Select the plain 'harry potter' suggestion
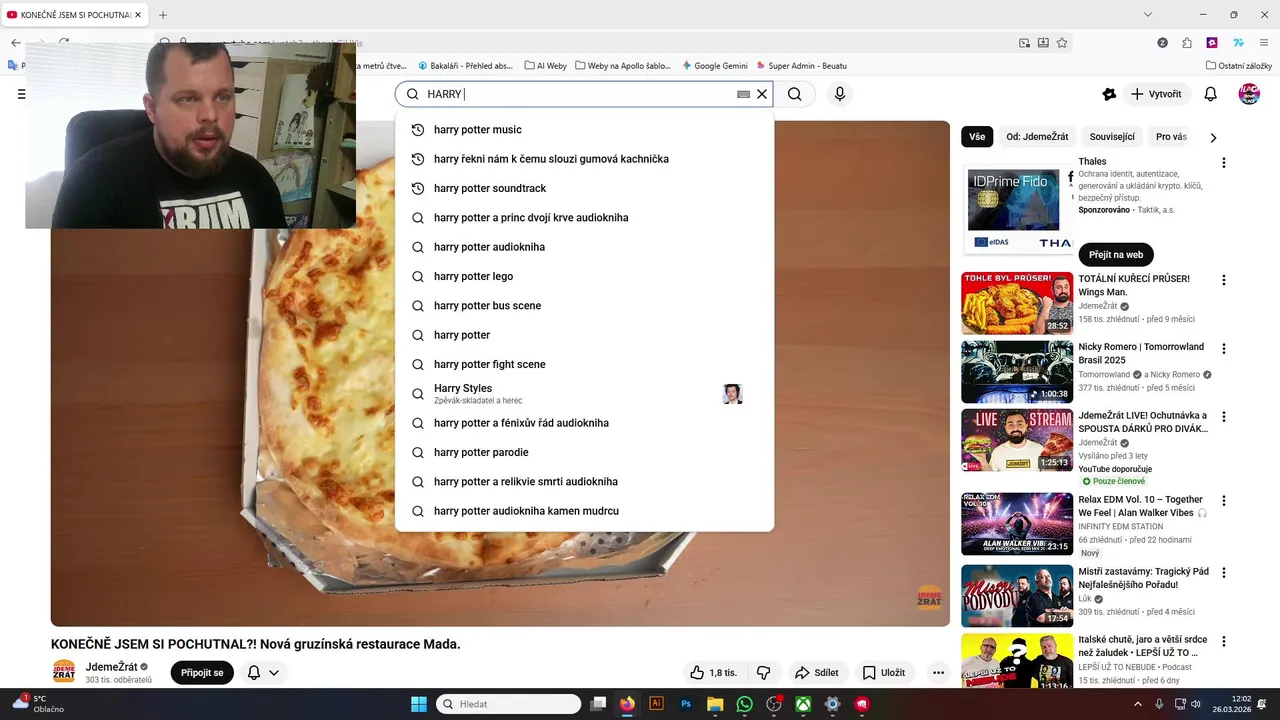The image size is (1280, 720). pyautogui.click(x=584, y=335)
